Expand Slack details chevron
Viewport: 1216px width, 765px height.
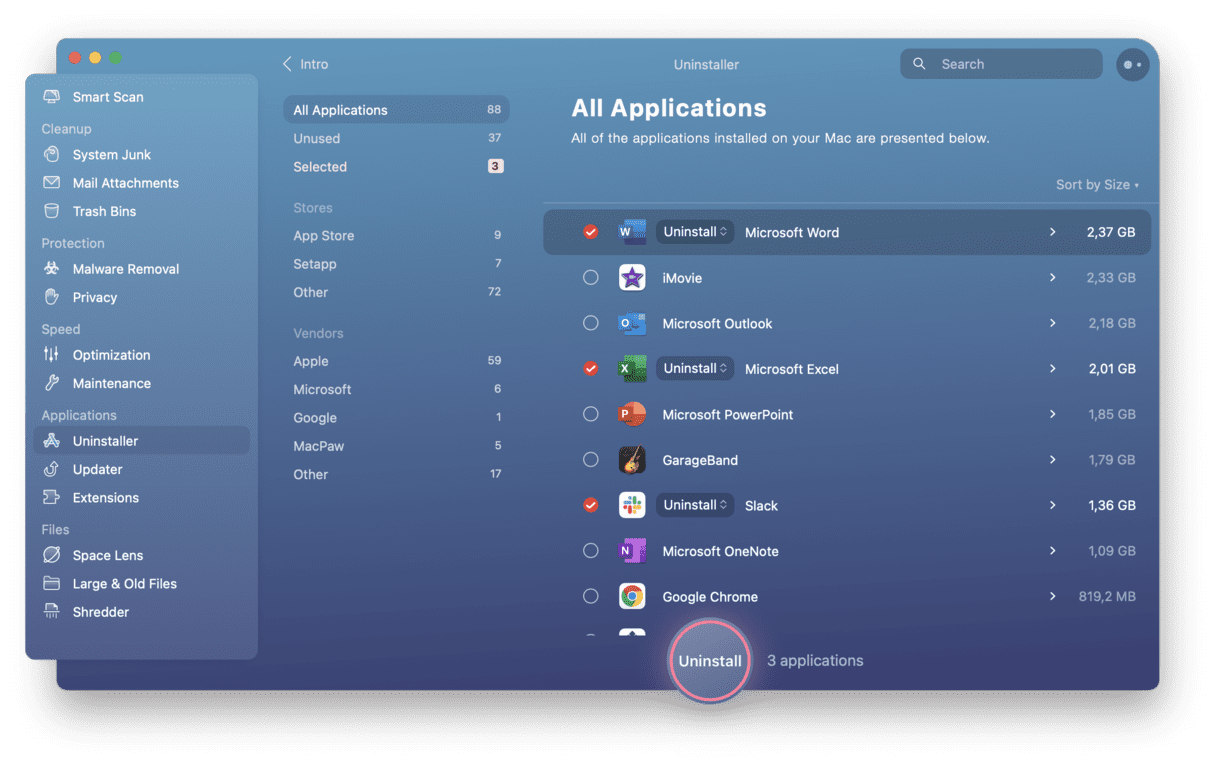click(x=1052, y=505)
